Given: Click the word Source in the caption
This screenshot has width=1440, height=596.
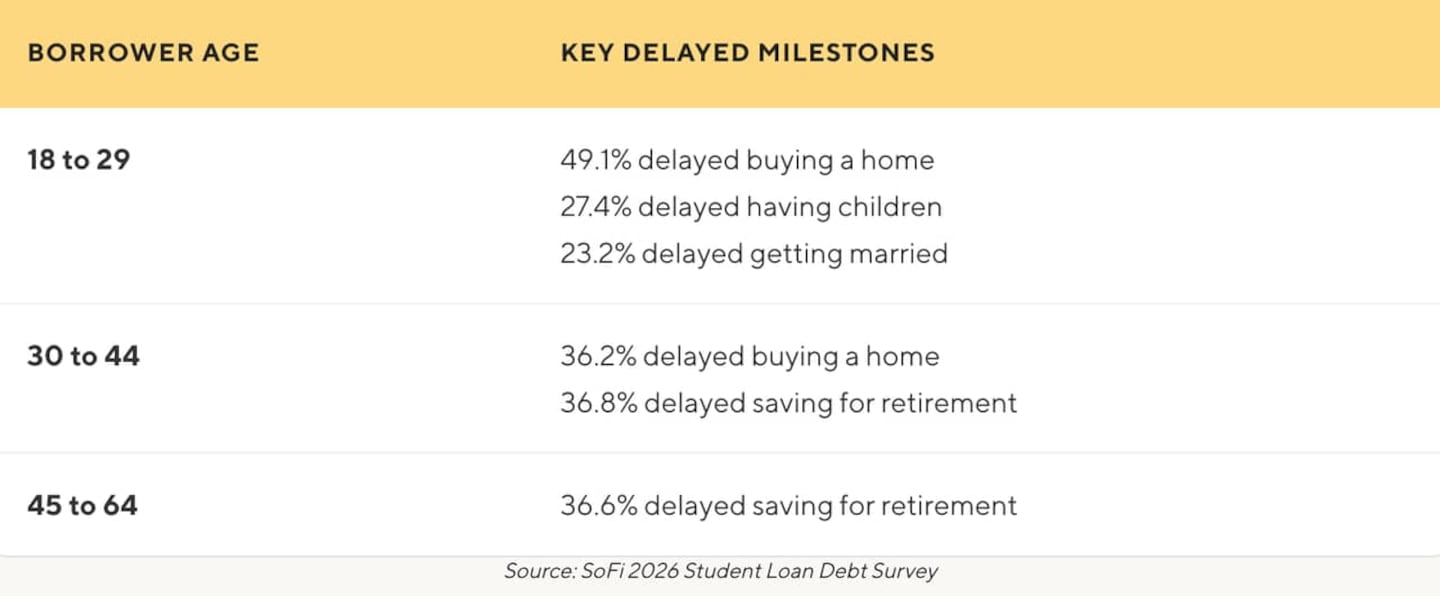Looking at the screenshot, I should click(x=539, y=571).
